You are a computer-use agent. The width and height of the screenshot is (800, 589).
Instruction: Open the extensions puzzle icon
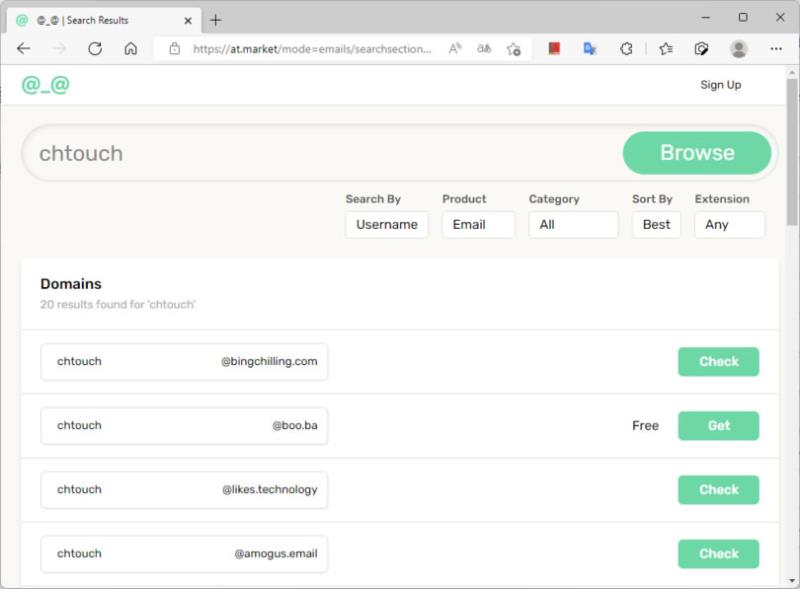[x=626, y=49]
